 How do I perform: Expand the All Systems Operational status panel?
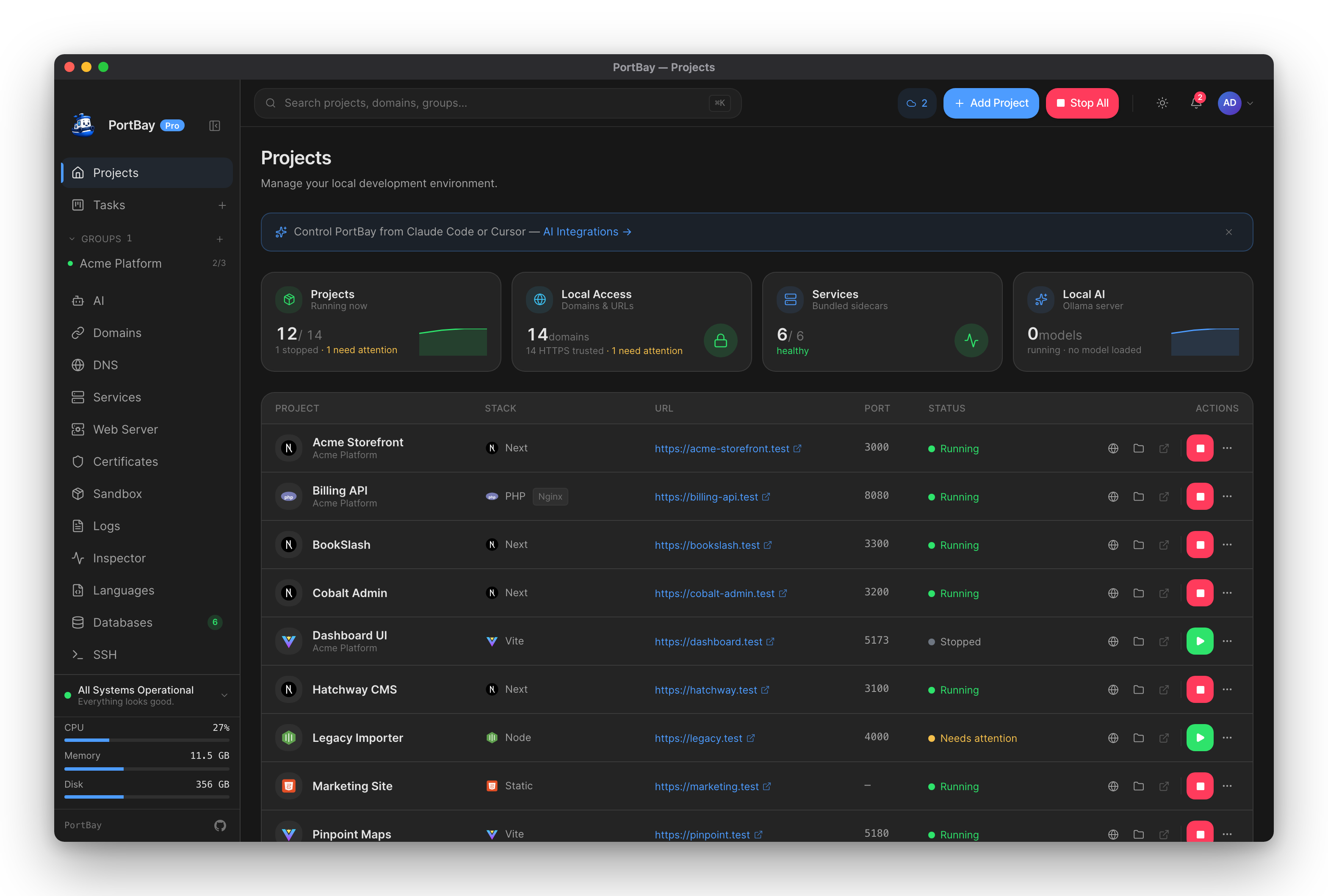224,695
